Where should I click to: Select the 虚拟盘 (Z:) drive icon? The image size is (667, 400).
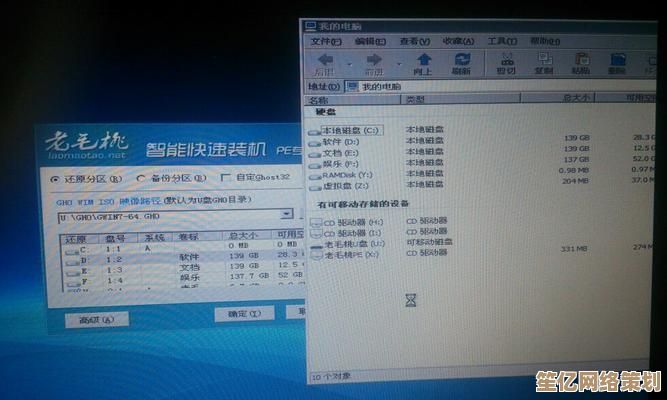click(315, 187)
